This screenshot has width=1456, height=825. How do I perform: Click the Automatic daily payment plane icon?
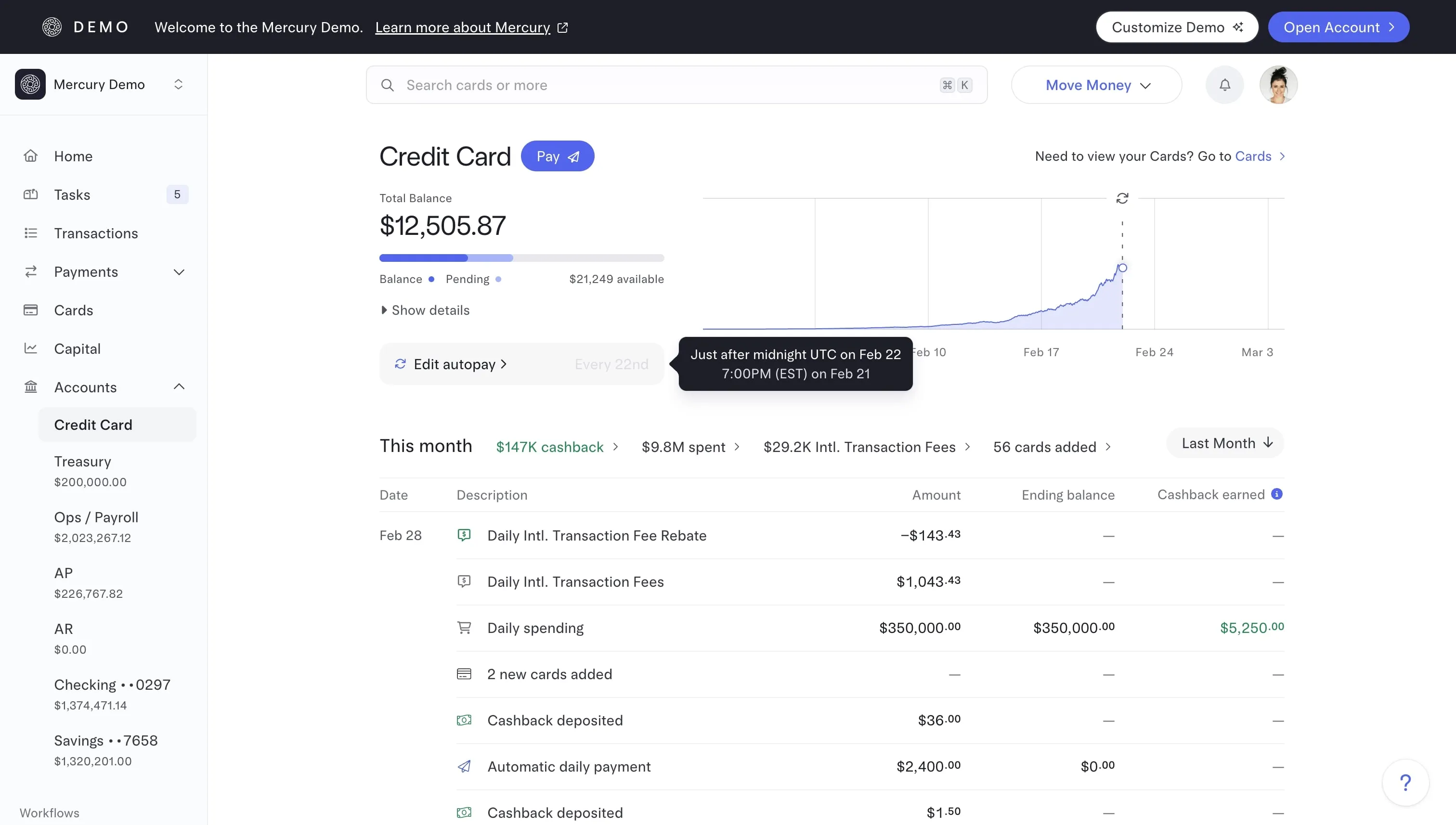[464, 766]
